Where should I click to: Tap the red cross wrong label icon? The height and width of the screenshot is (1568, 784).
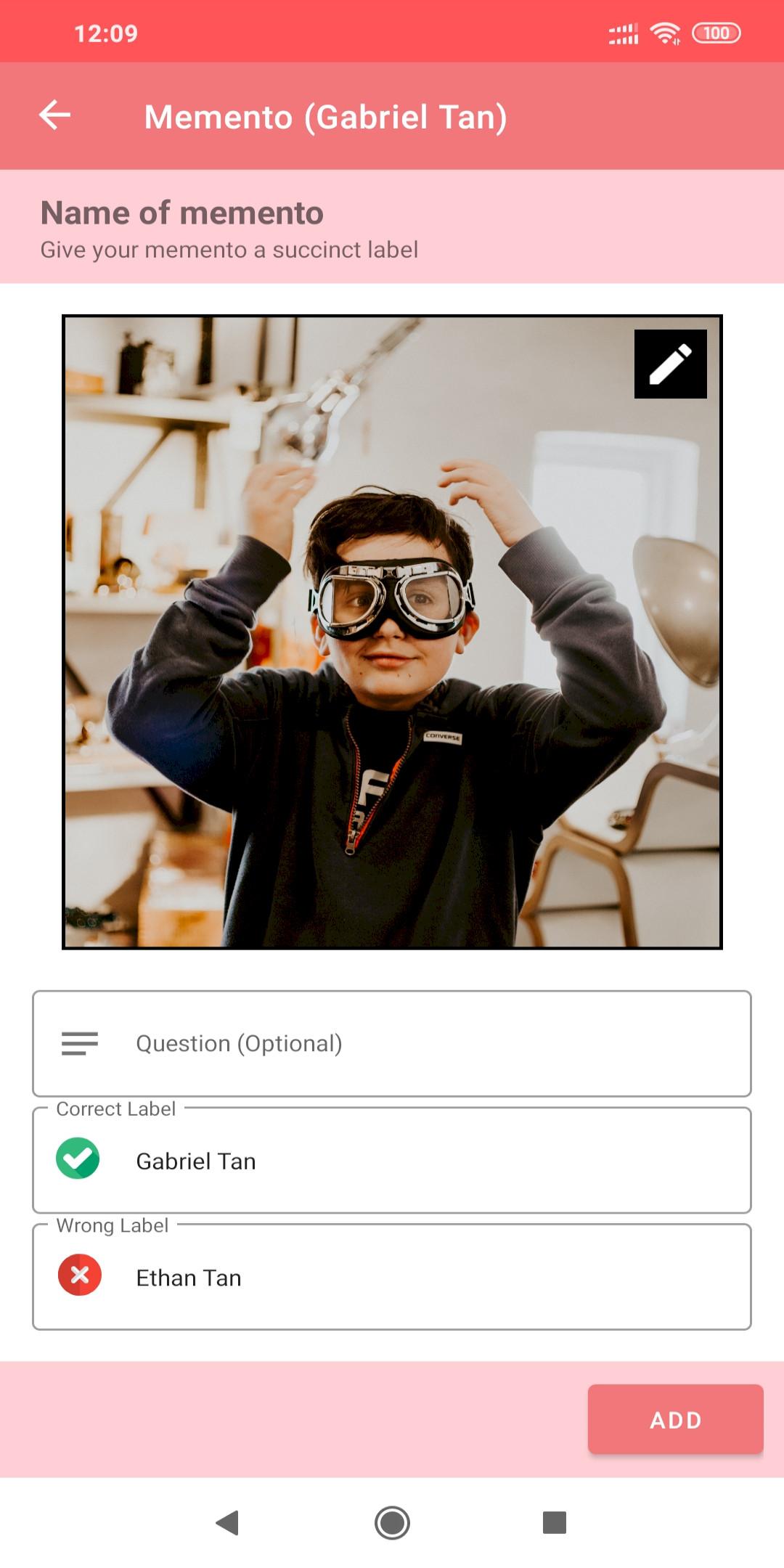click(x=80, y=1275)
